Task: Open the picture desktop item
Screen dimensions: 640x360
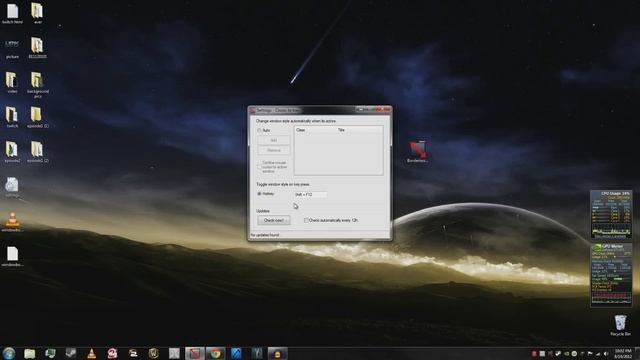Action: 12,48
